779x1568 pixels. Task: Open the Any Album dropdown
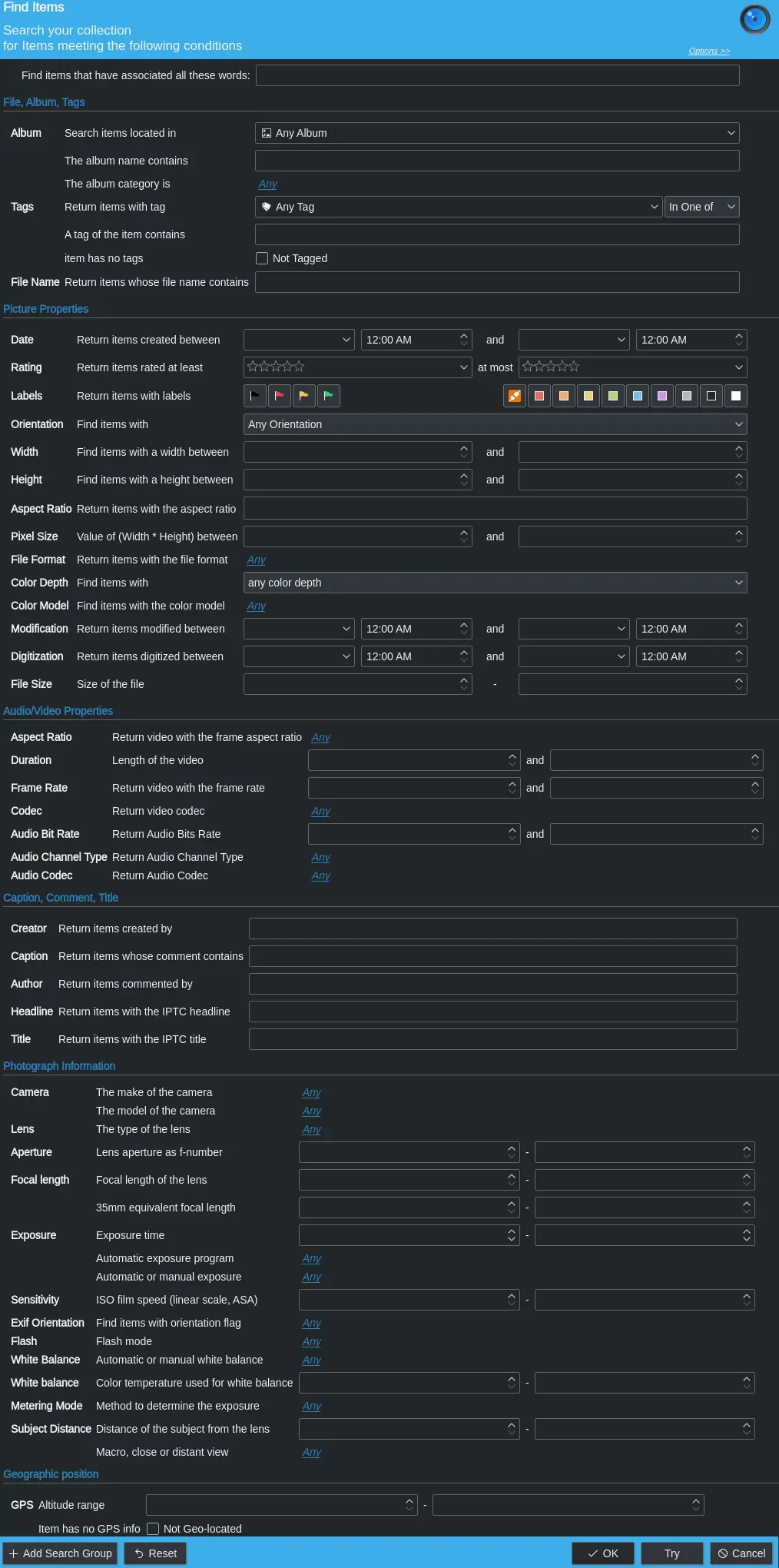tap(497, 133)
